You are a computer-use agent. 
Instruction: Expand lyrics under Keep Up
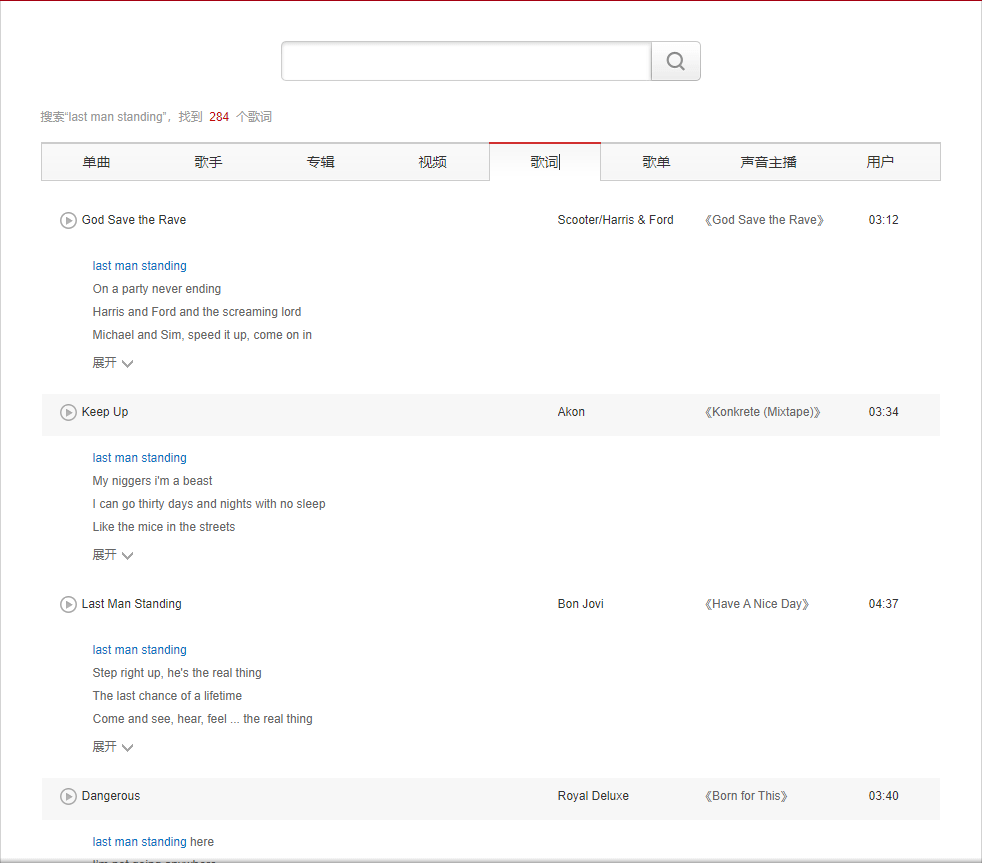click(112, 555)
